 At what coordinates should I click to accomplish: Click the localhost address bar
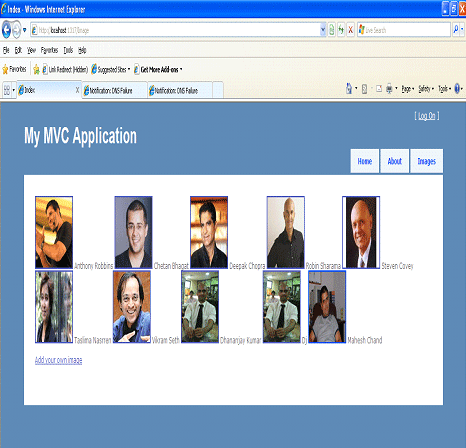pos(175,30)
